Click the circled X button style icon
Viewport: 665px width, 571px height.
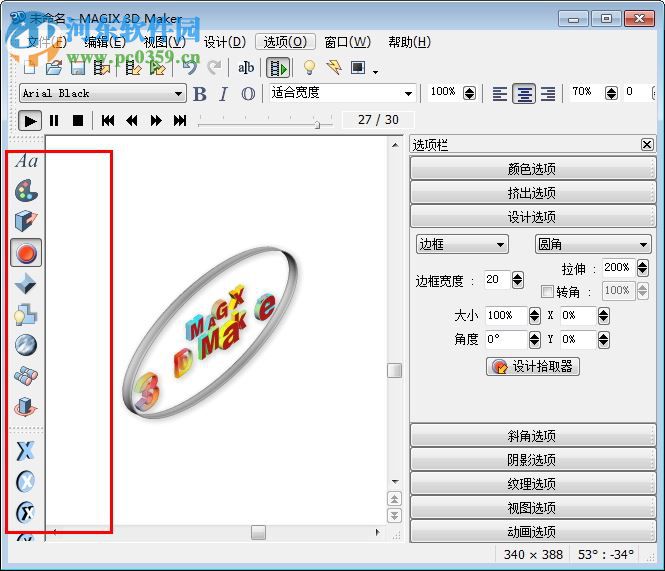click(x=26, y=481)
